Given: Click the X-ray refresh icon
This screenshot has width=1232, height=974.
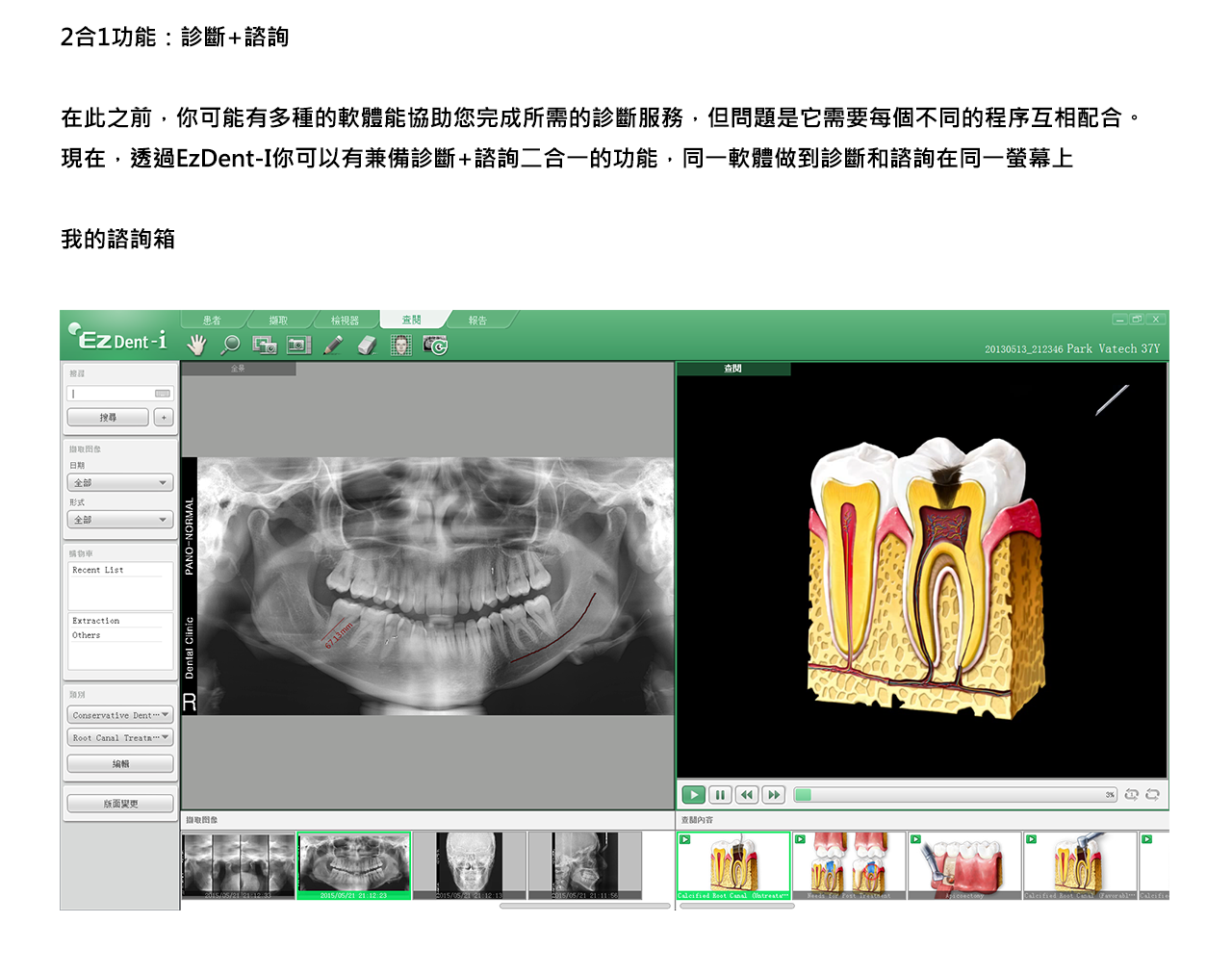Looking at the screenshot, I should tap(435, 345).
